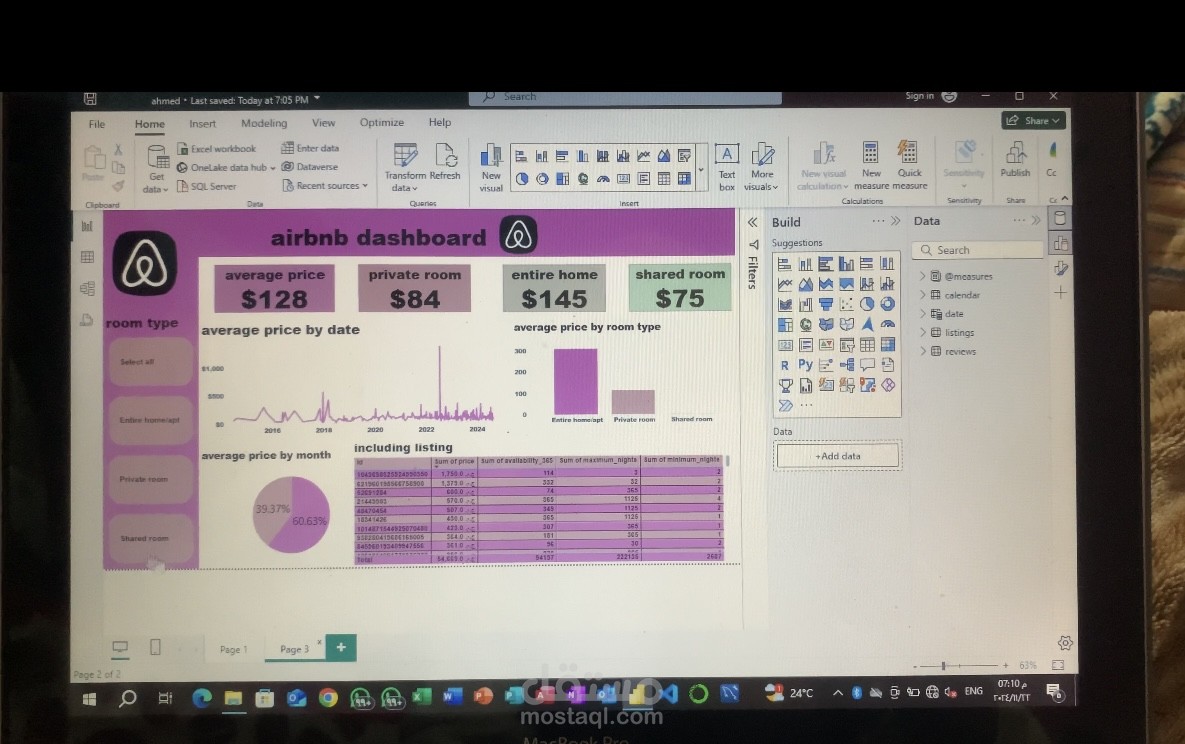Expand the ribbon visuals gallery arrow
The image size is (1185, 744).
[x=701, y=169]
